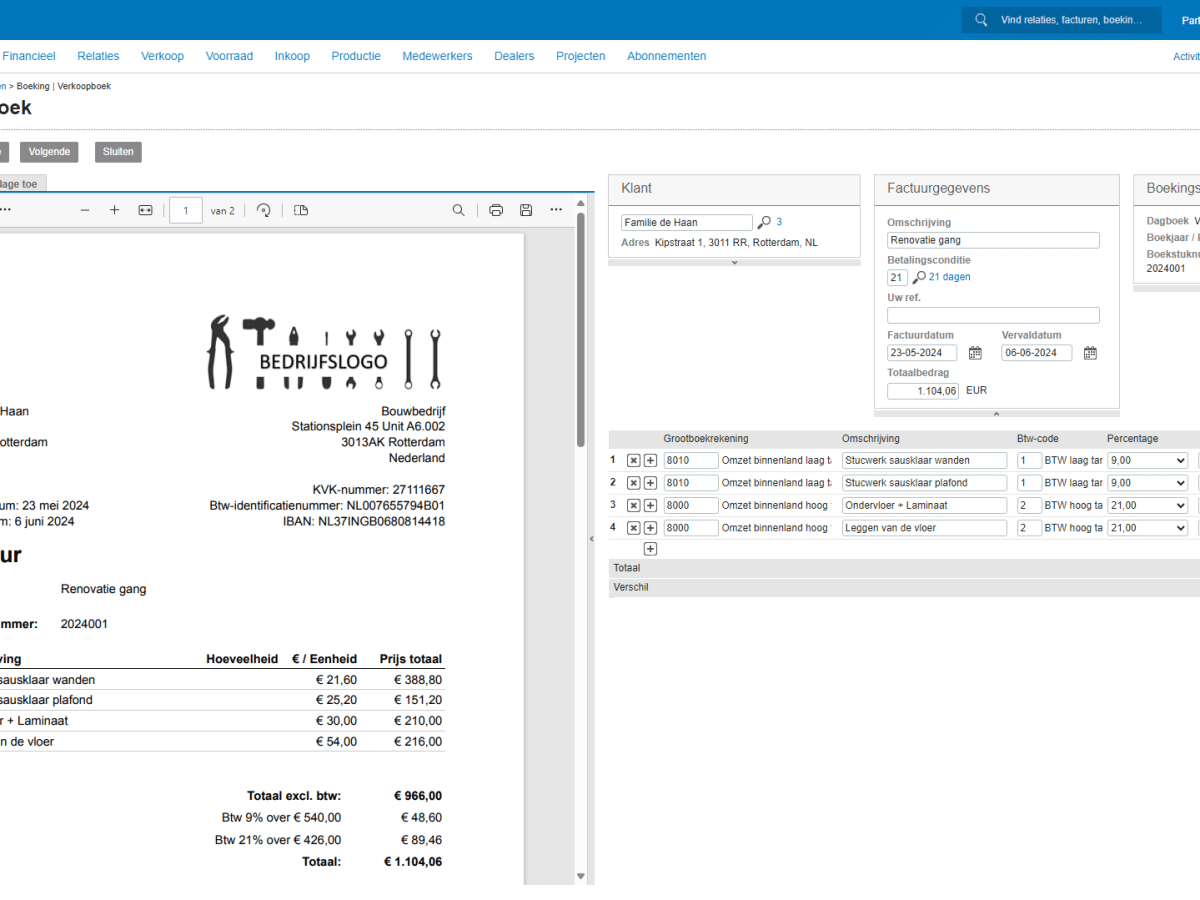This screenshot has height=900, width=1200.
Task: Open the PDF find magnifier icon
Action: tap(458, 210)
